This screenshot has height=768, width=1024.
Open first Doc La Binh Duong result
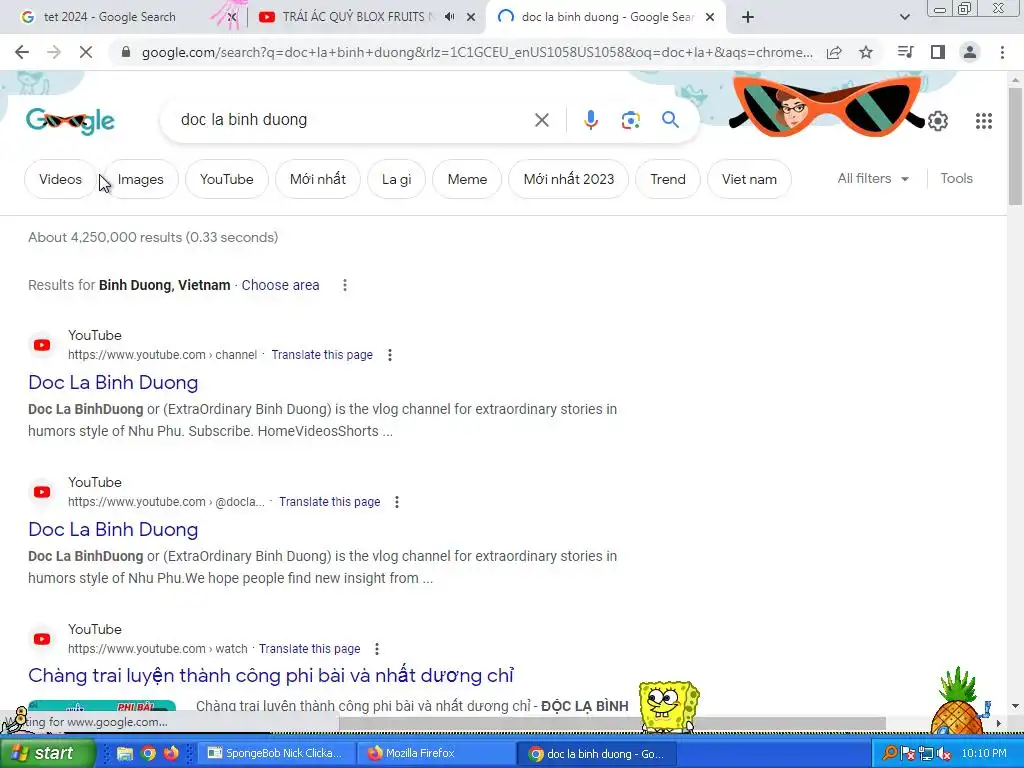coord(113,383)
